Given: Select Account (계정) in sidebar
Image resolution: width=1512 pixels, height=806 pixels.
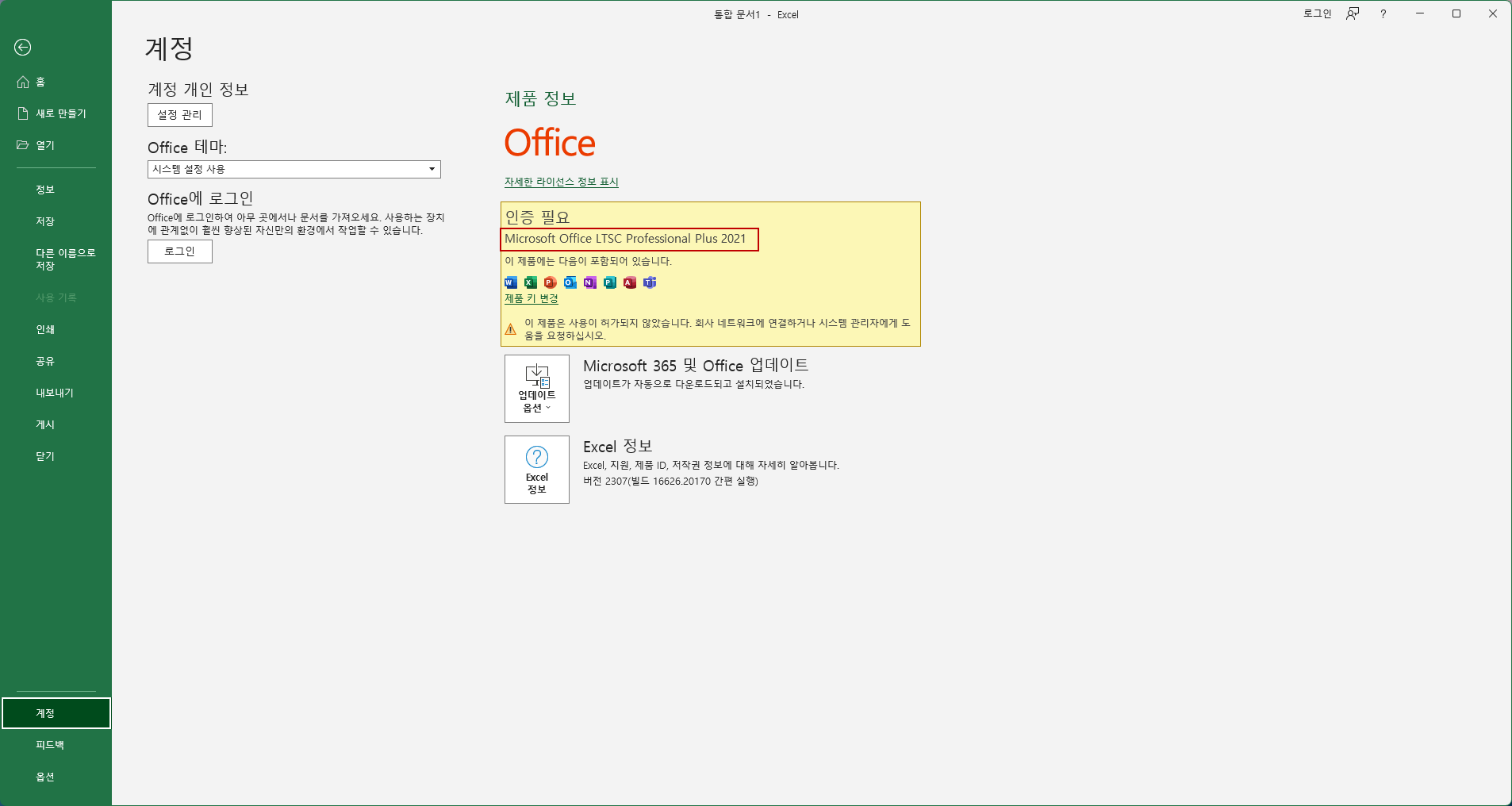Looking at the screenshot, I should click(x=56, y=713).
